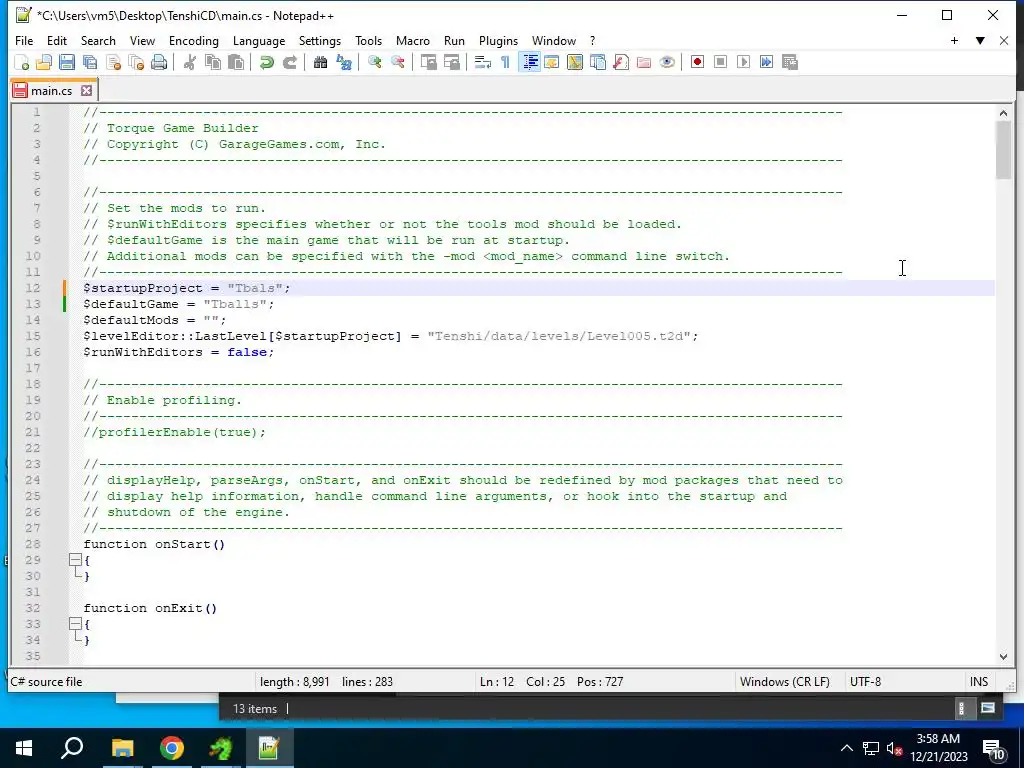
Task: Click the editor scrollbar down arrow
Action: 1003,657
